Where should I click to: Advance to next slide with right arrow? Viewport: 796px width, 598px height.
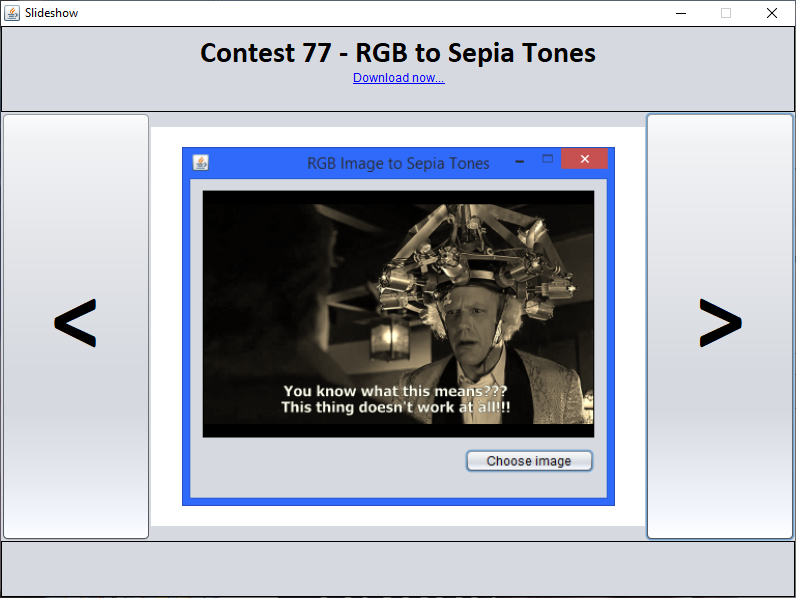pos(720,326)
